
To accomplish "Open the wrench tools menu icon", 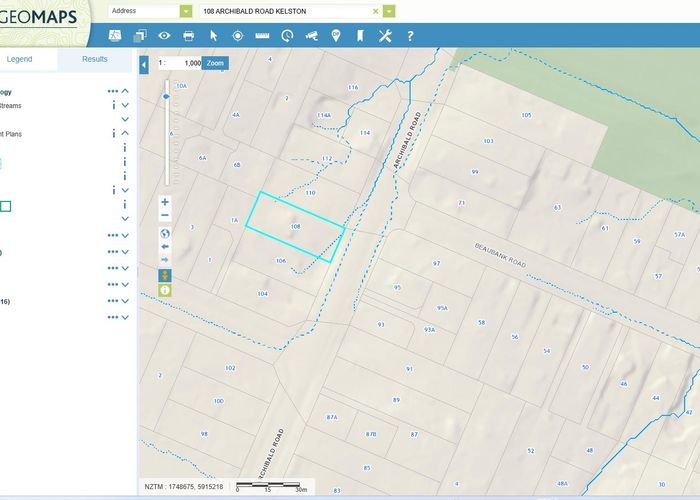I will coord(385,36).
